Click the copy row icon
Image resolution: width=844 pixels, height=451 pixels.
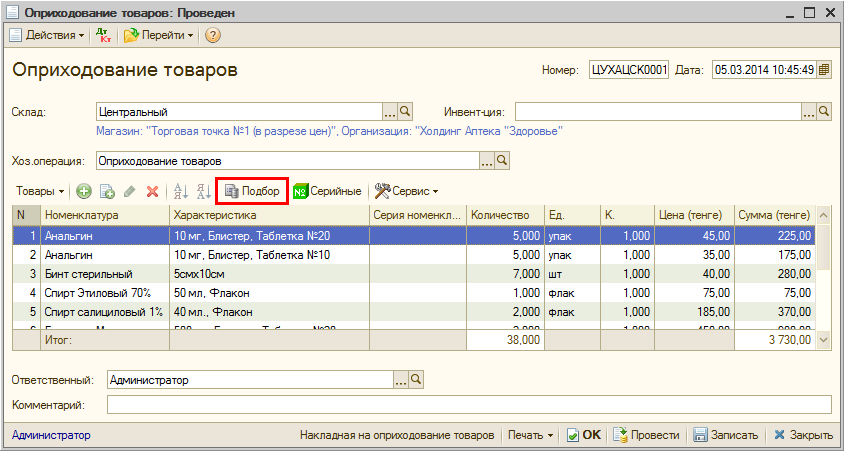click(x=107, y=191)
